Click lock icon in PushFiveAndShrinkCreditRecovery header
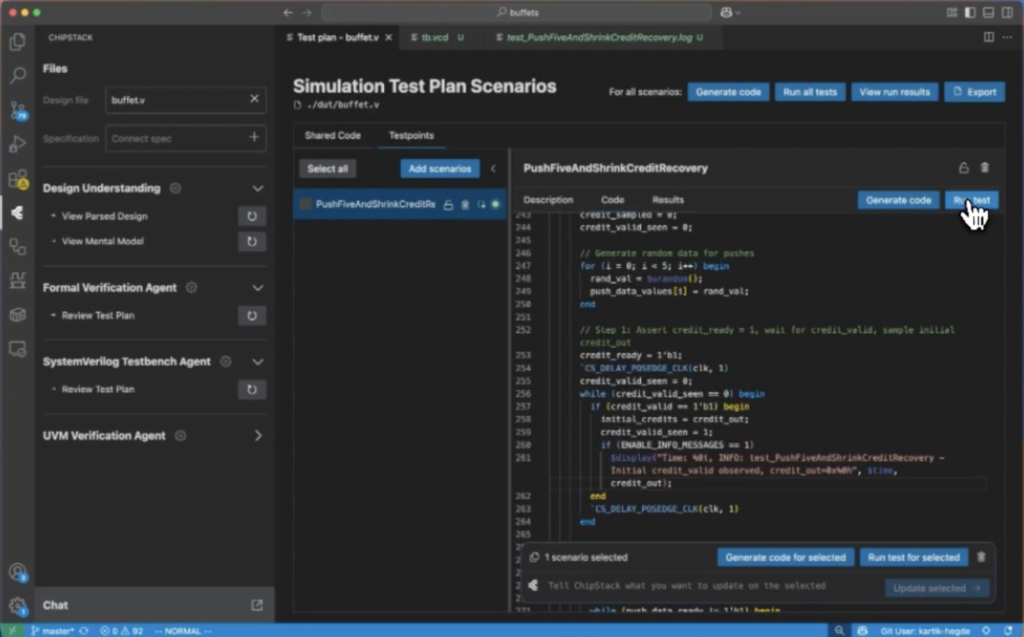 coord(963,168)
